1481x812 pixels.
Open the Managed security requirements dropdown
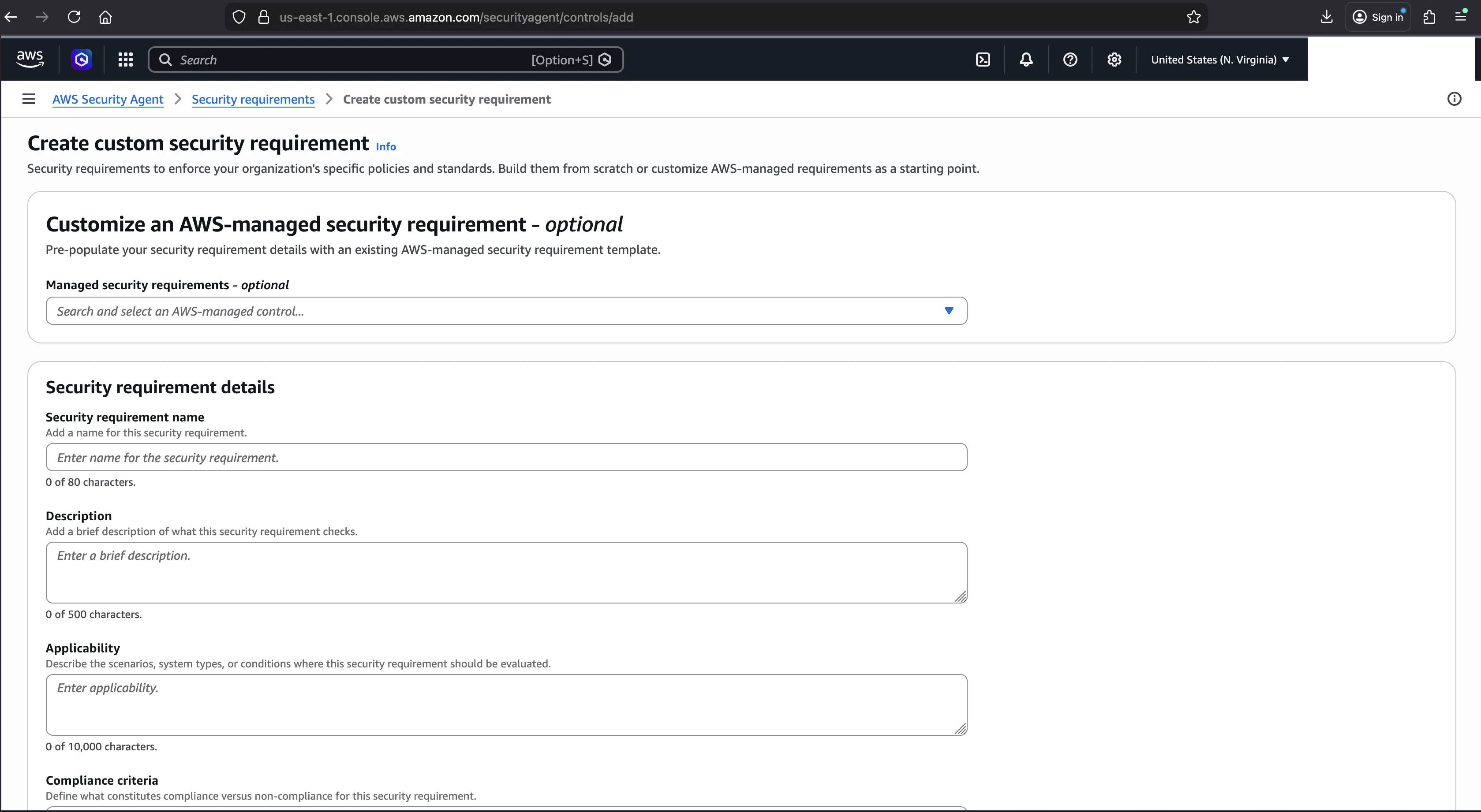coord(506,311)
